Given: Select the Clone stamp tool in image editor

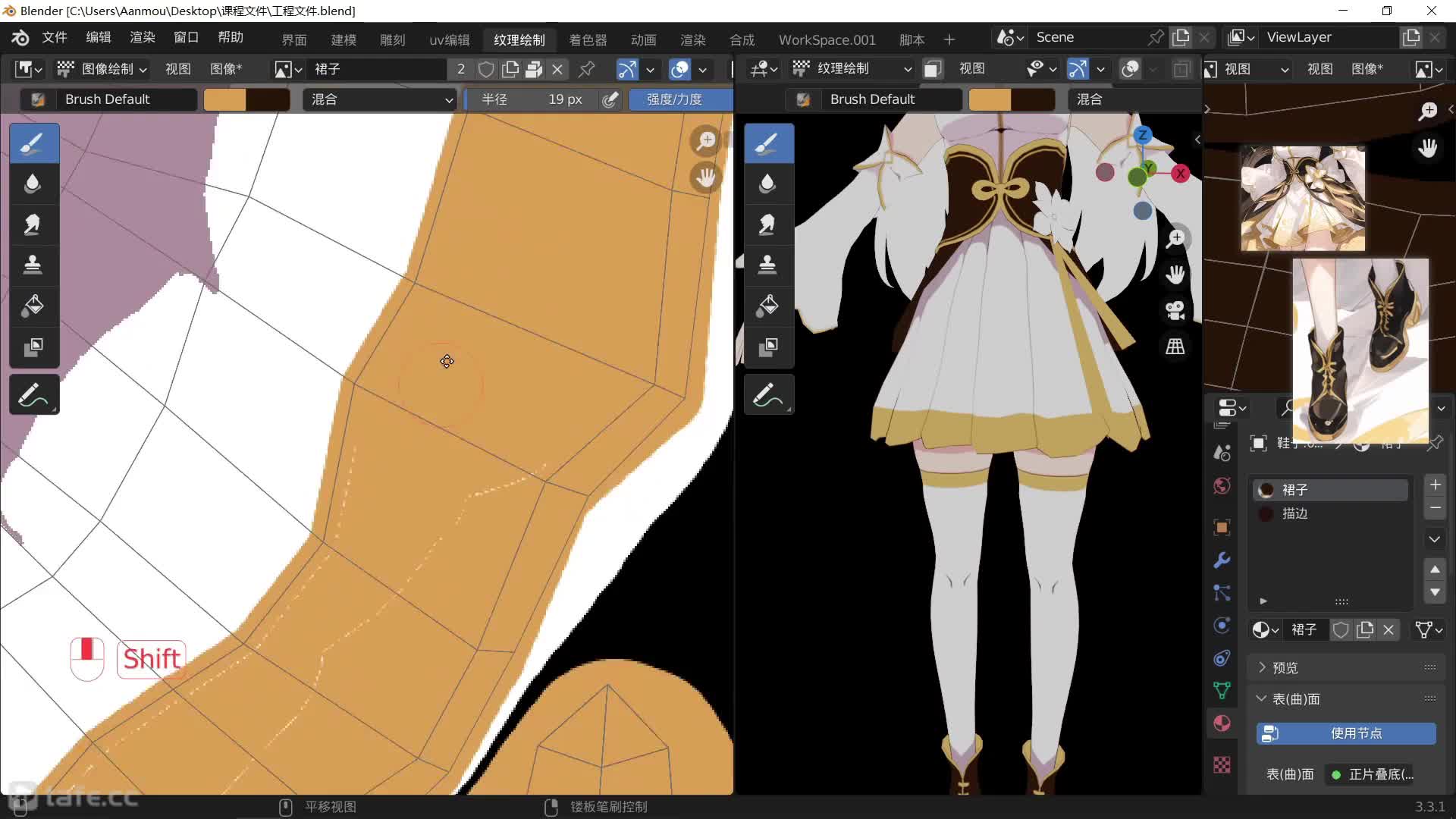Looking at the screenshot, I should pyautogui.click(x=33, y=265).
